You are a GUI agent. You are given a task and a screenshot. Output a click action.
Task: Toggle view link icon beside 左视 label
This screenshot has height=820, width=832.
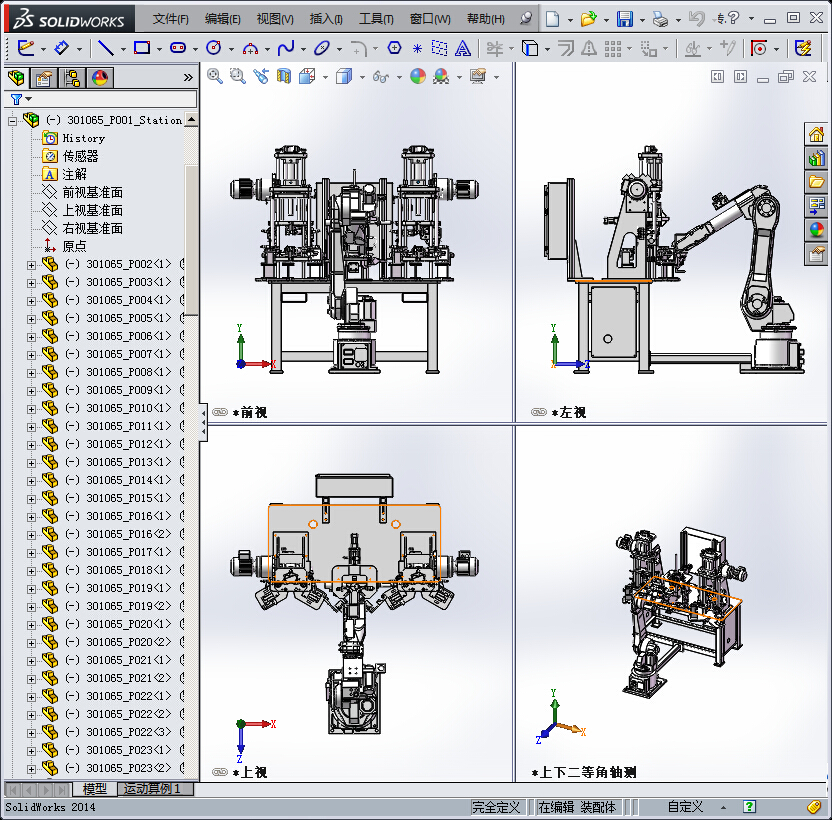(x=539, y=411)
